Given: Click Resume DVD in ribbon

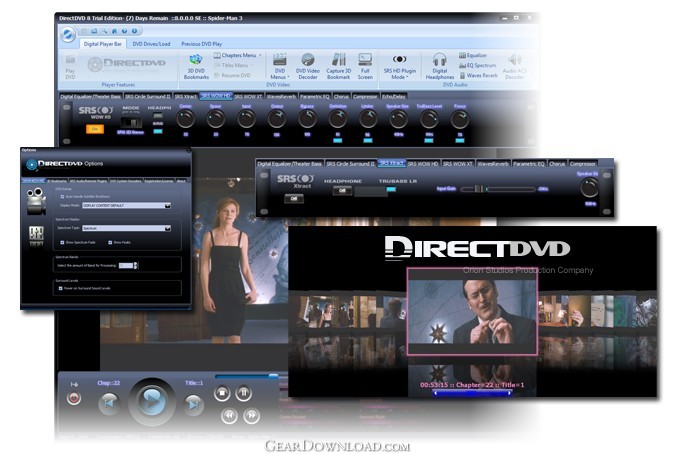Looking at the screenshot, I should click(232, 75).
